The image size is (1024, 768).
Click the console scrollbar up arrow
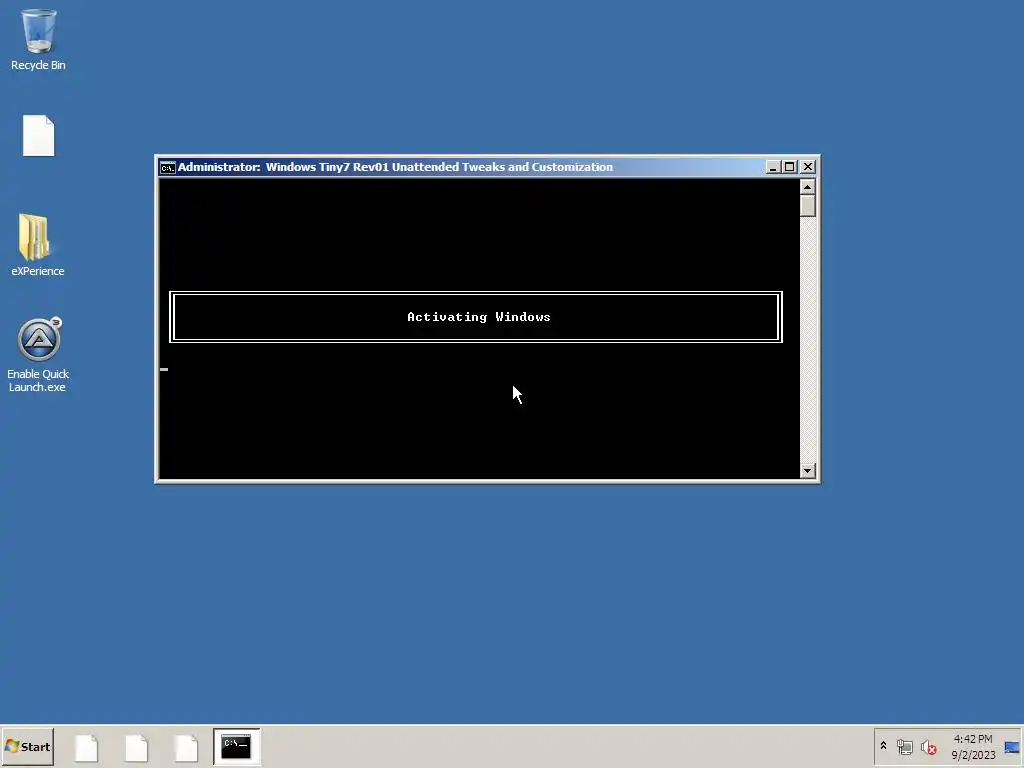coord(808,187)
